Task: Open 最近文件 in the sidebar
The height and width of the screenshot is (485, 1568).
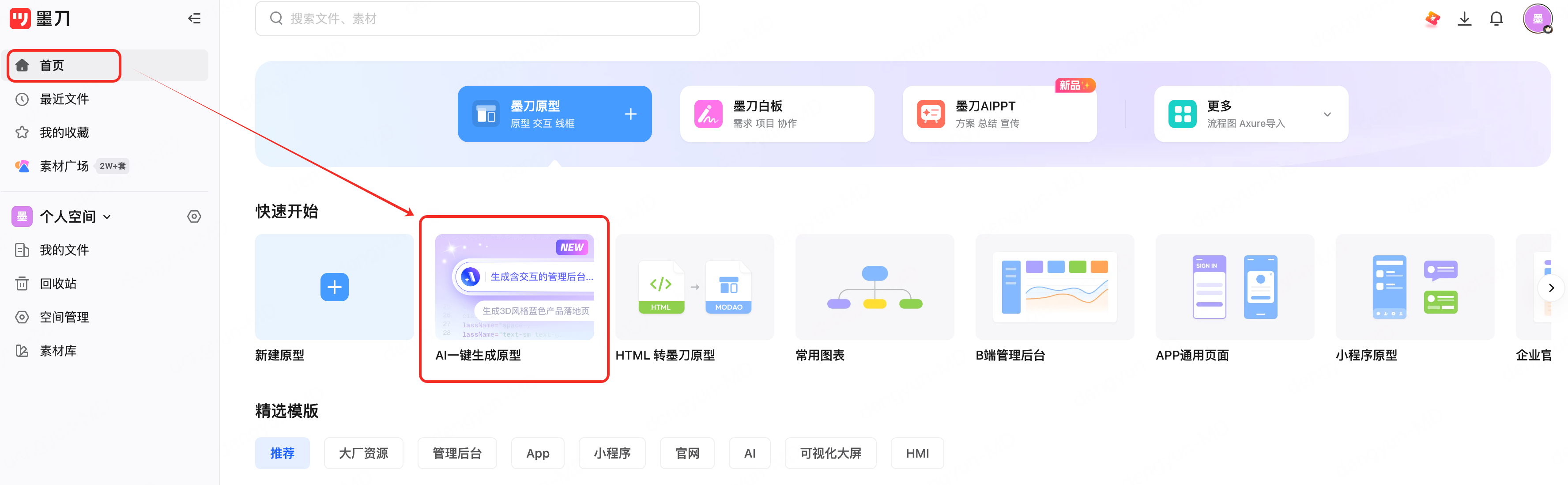Action: [64, 99]
